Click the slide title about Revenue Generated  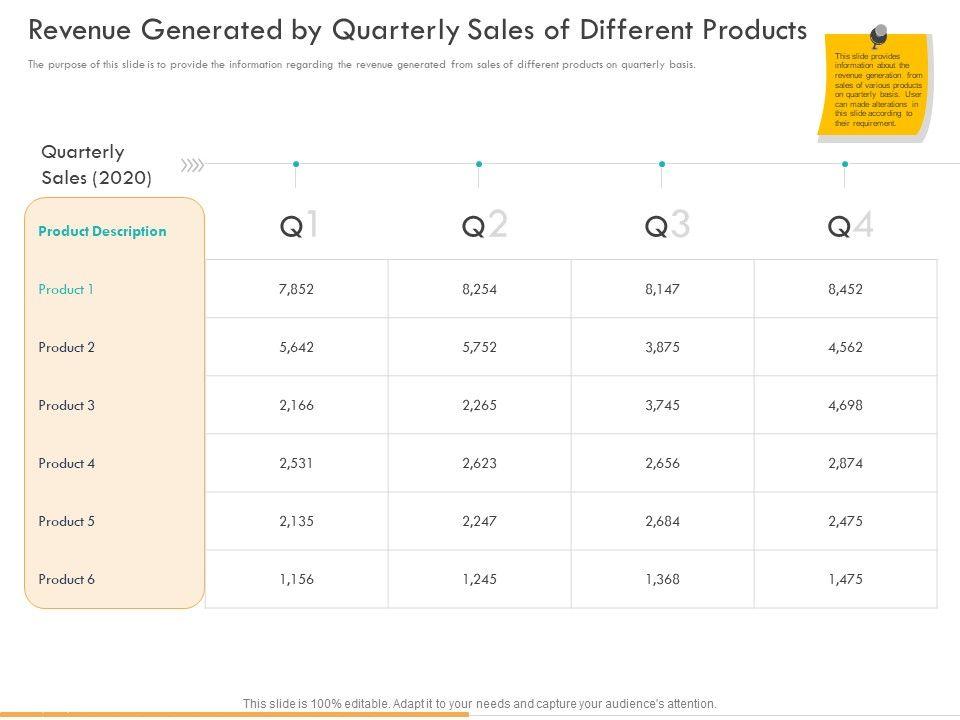tap(418, 31)
